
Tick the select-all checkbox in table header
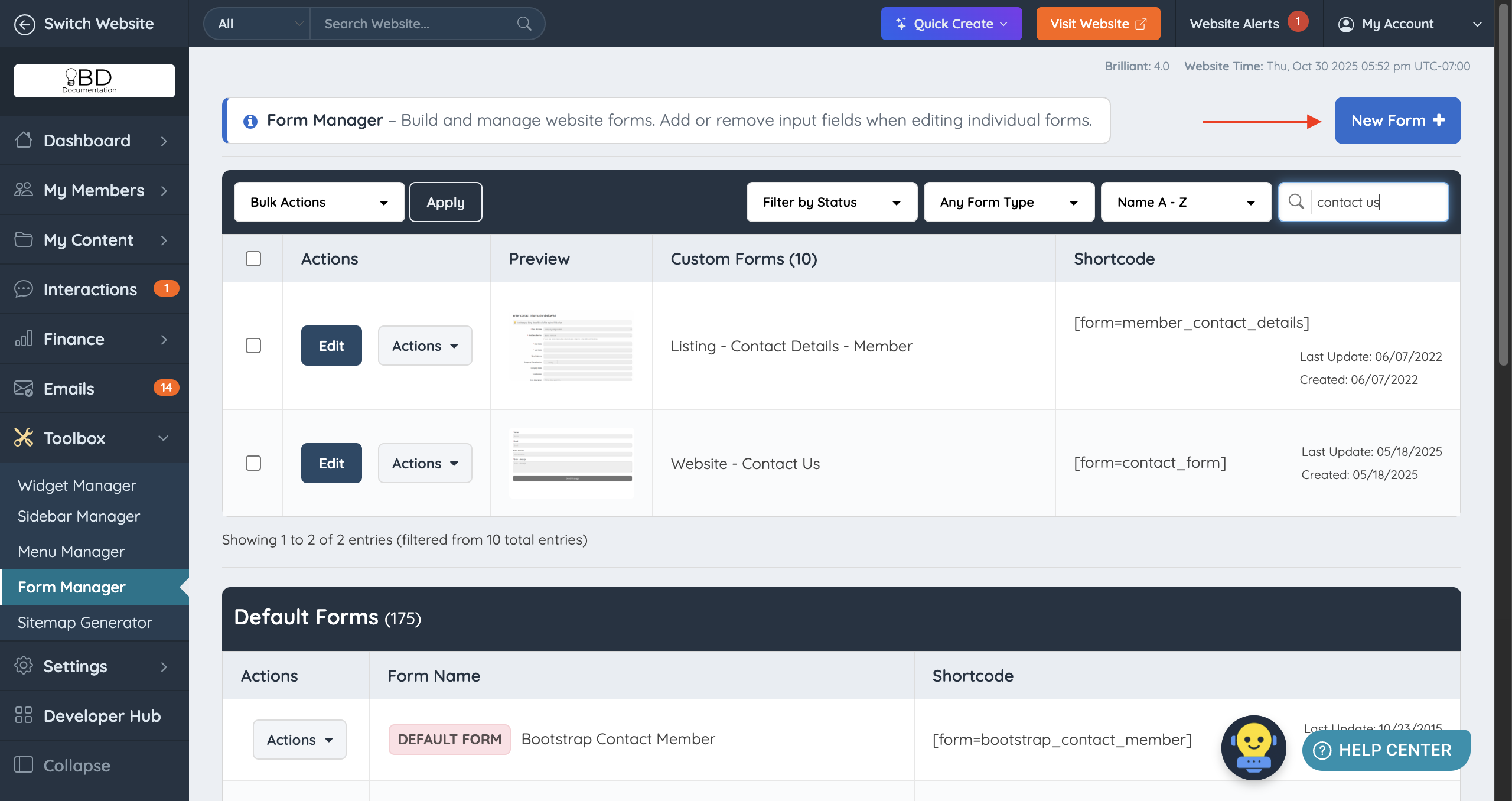click(253, 259)
